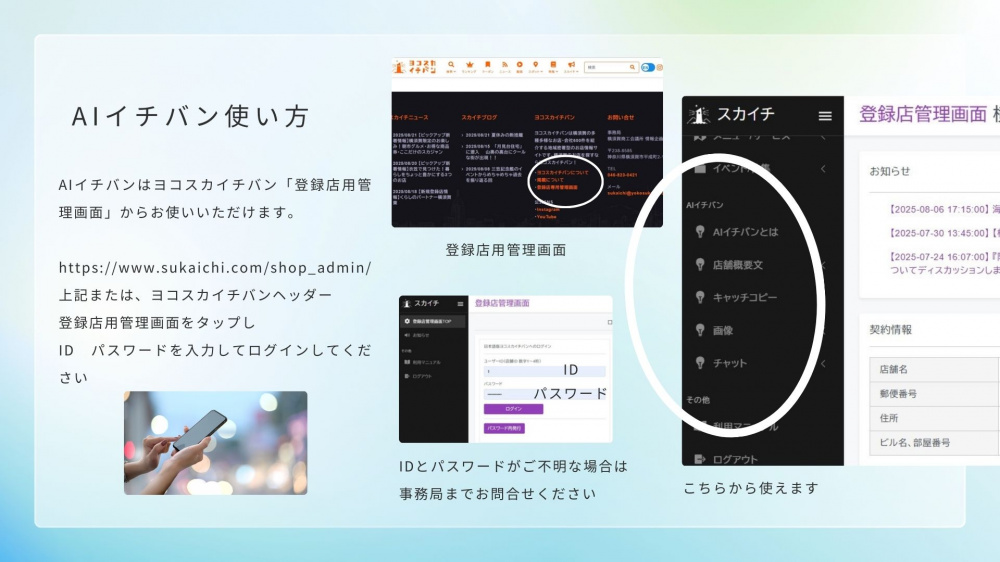Open 店舗概要文 in large sidebar
The height and width of the screenshot is (562, 1000).
click(x=737, y=264)
